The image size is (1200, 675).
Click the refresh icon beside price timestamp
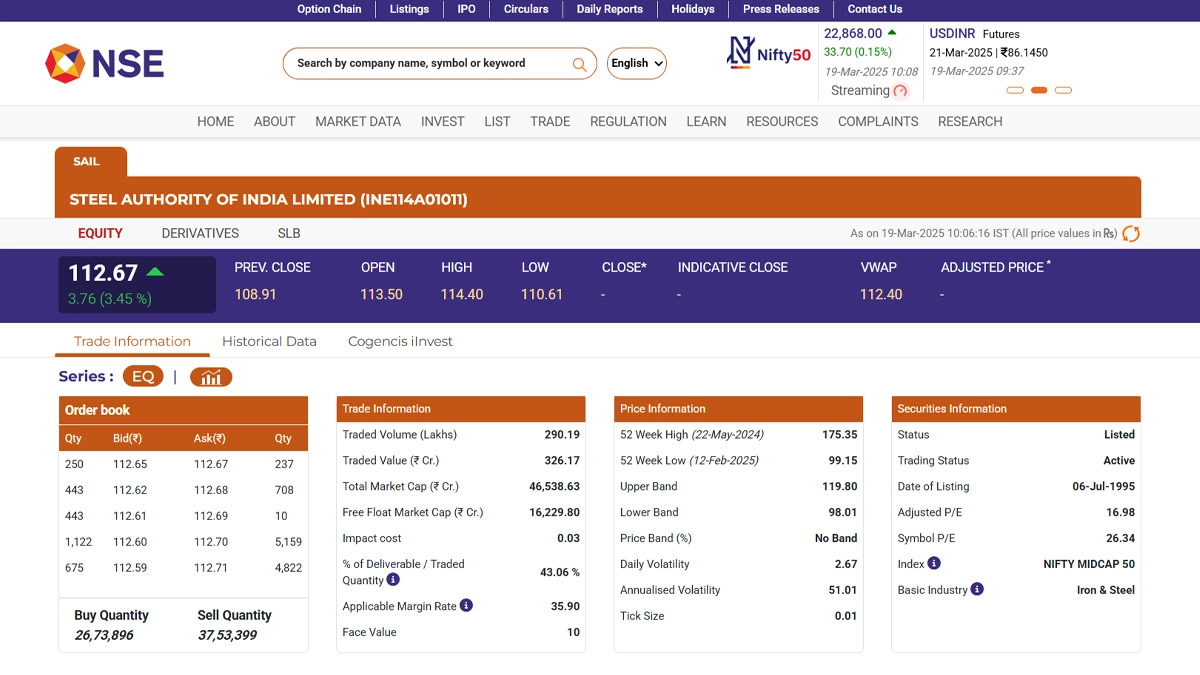(x=1131, y=234)
